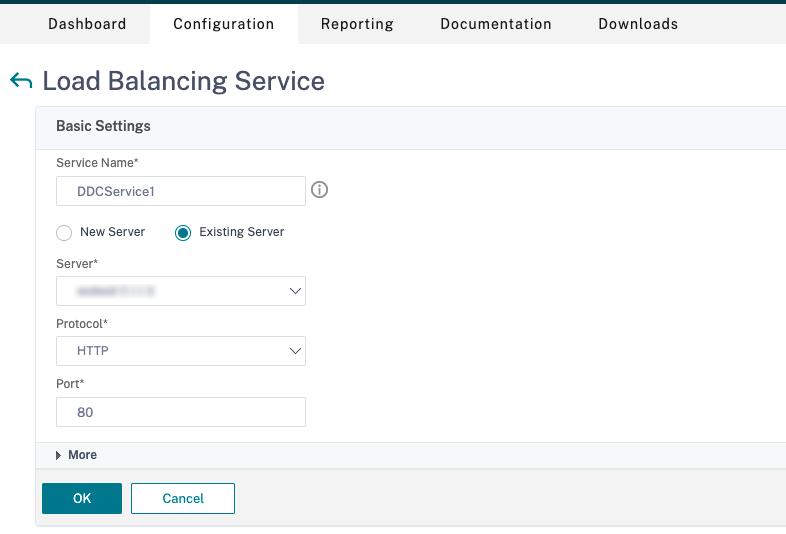Click the Load Balancing Service page title
The width and height of the screenshot is (786, 534).
(x=183, y=81)
